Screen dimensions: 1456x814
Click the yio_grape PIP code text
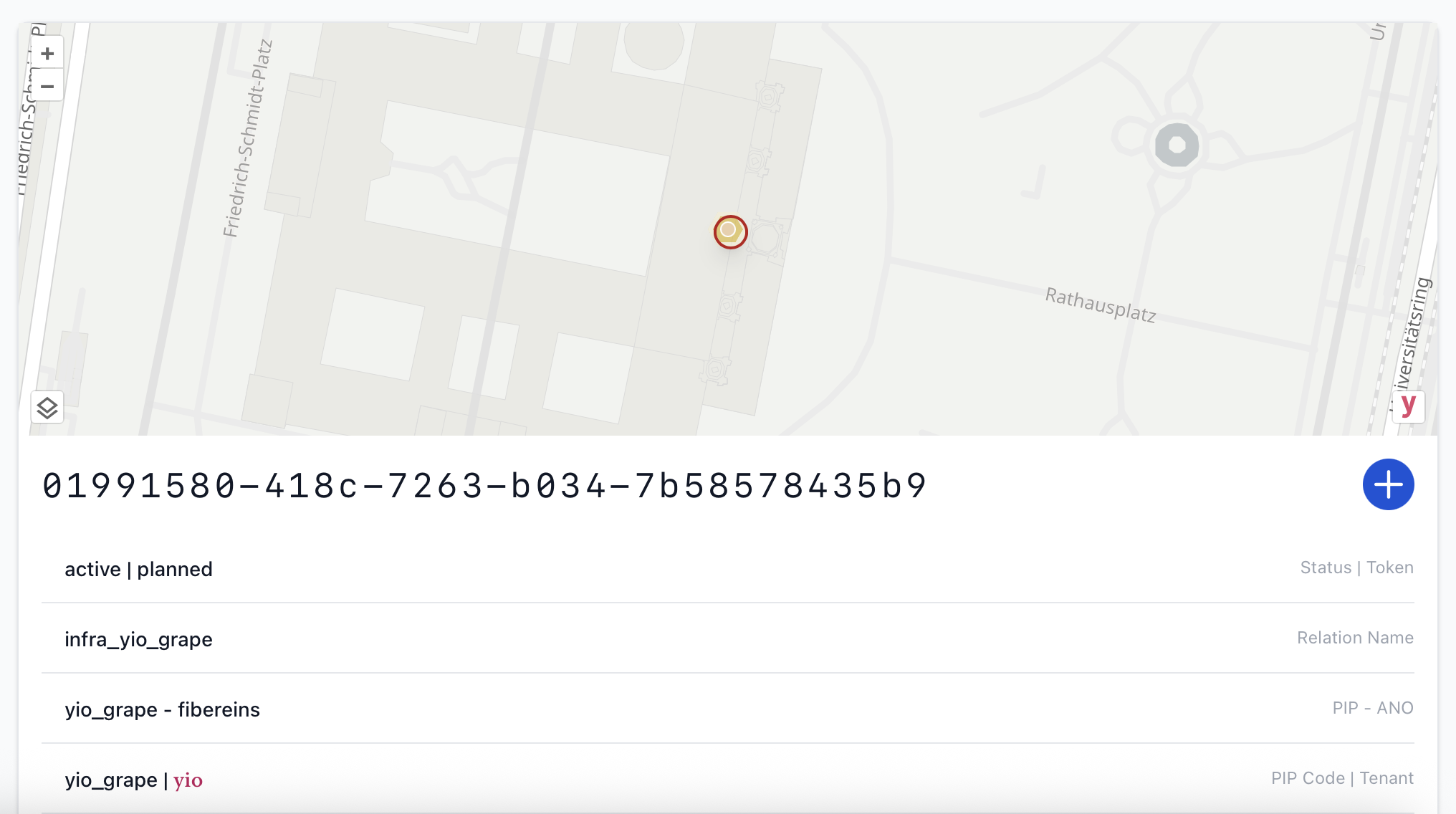[110, 780]
